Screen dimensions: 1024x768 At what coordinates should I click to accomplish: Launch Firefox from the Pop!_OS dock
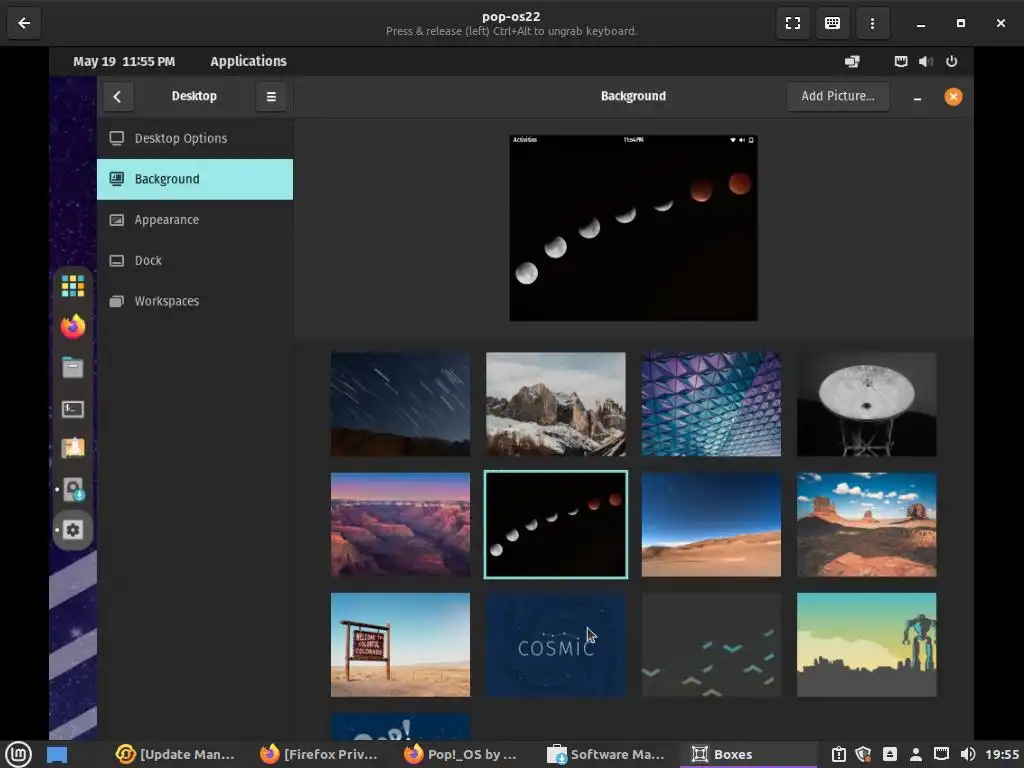click(72, 327)
